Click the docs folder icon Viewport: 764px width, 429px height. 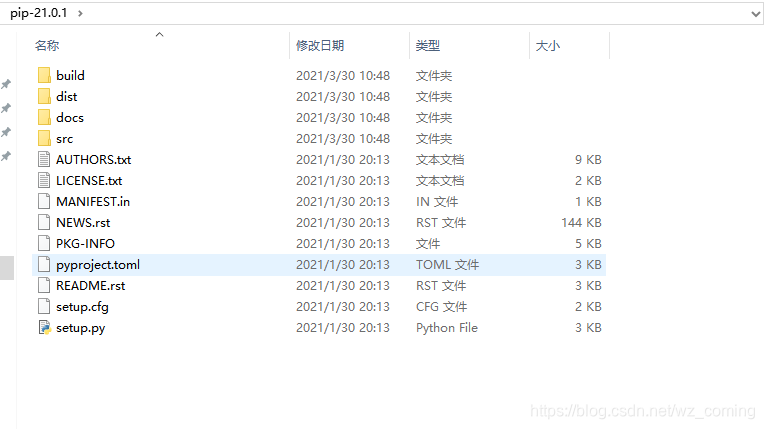pos(44,117)
